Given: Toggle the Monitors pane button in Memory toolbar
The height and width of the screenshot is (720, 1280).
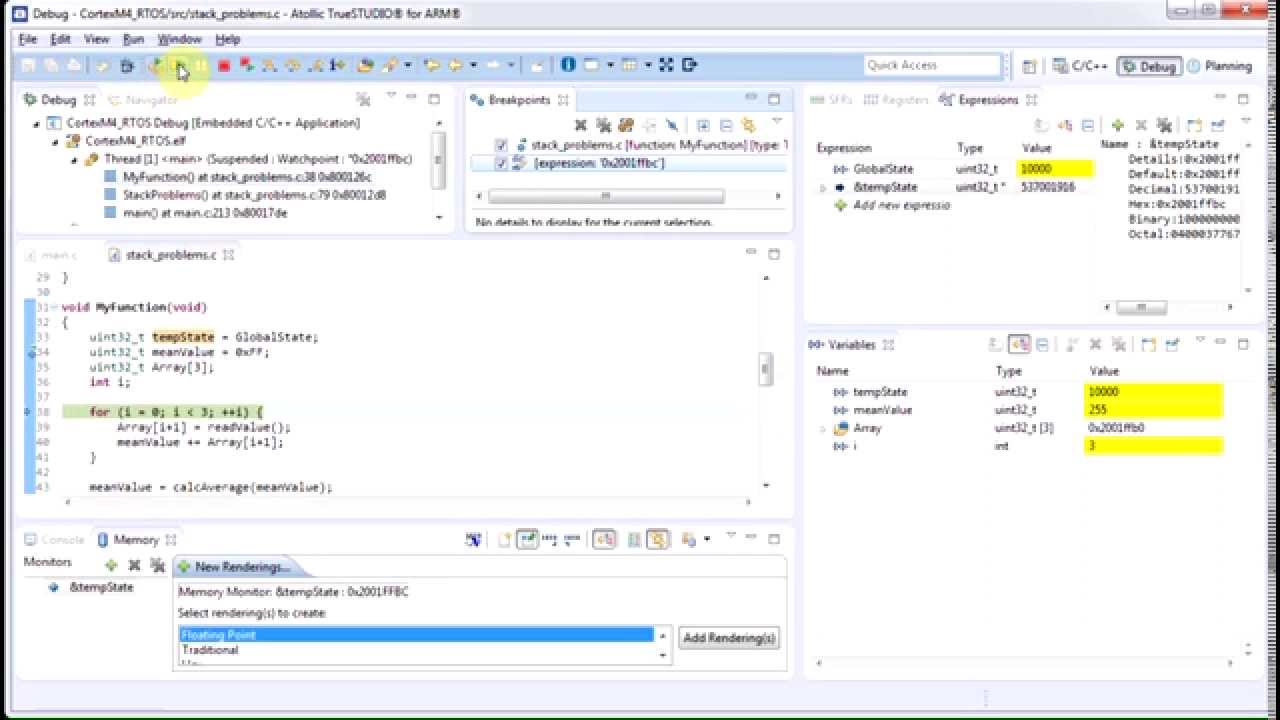Looking at the screenshot, I should coord(604,539).
